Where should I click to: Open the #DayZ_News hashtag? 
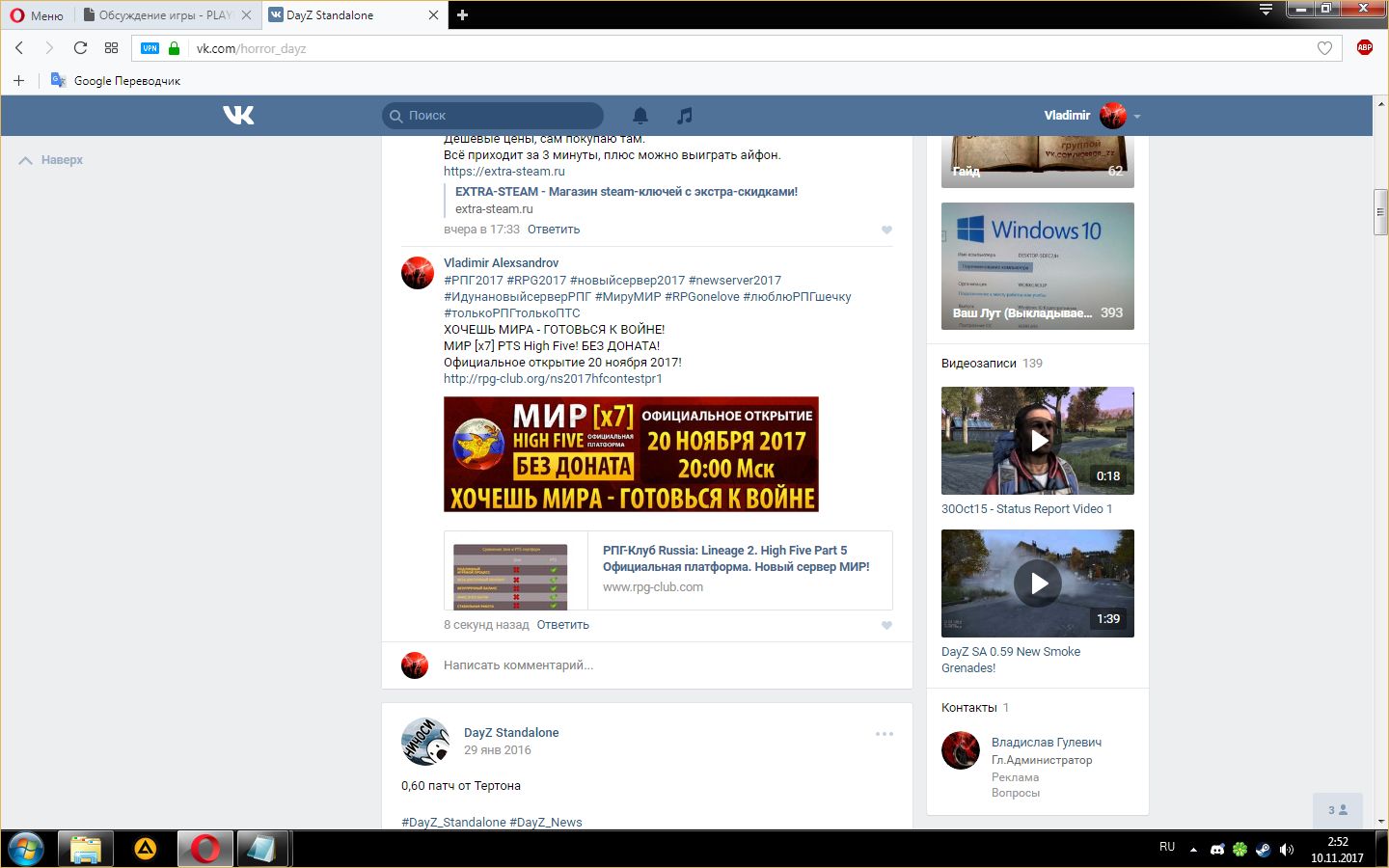click(546, 823)
